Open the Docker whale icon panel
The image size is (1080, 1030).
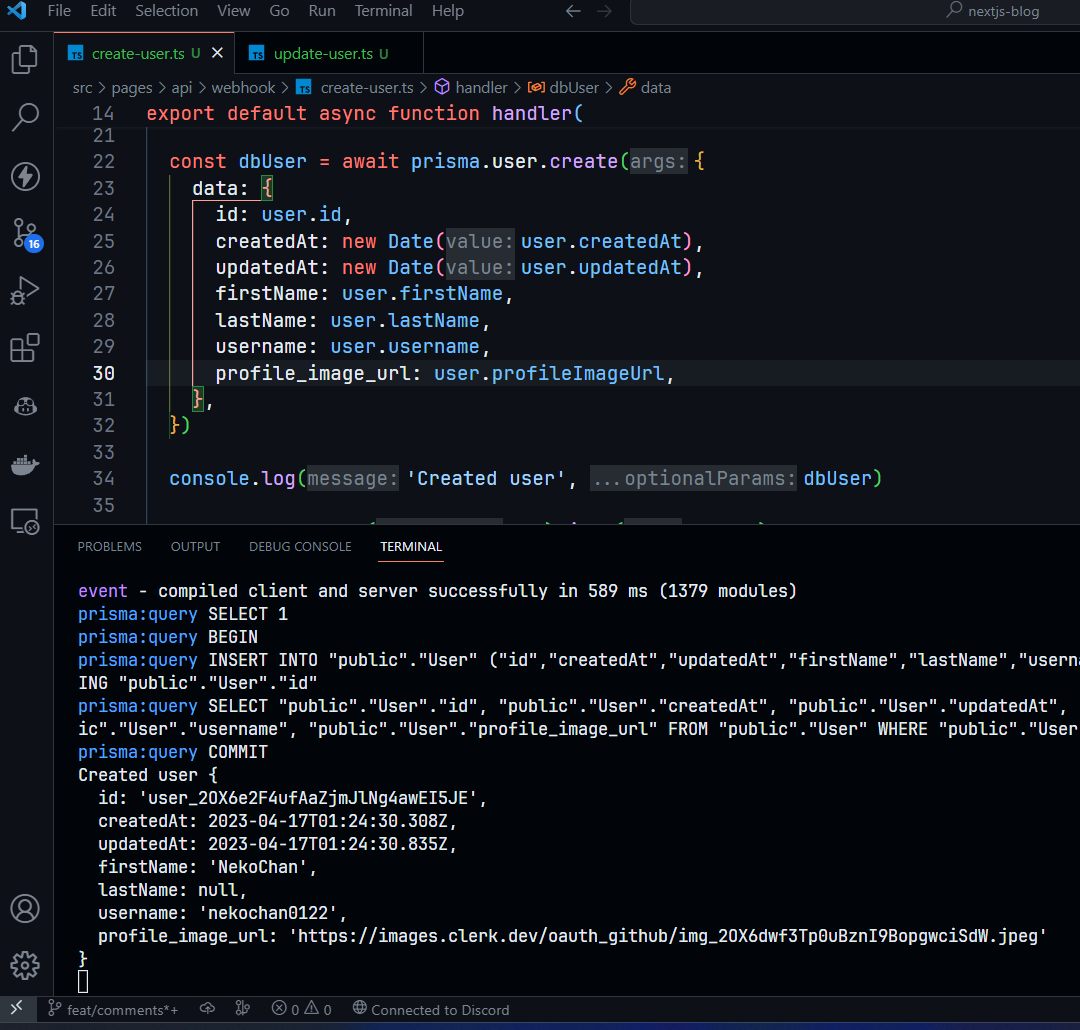25,464
